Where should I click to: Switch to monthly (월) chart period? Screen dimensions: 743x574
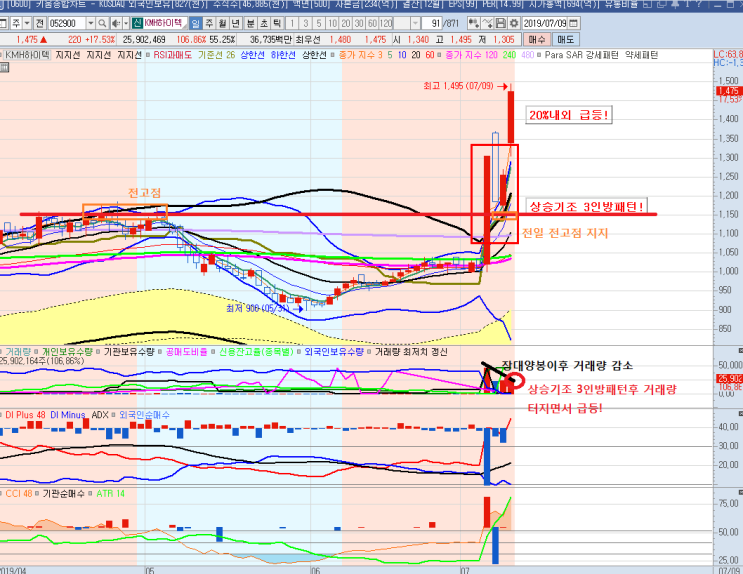223,23
